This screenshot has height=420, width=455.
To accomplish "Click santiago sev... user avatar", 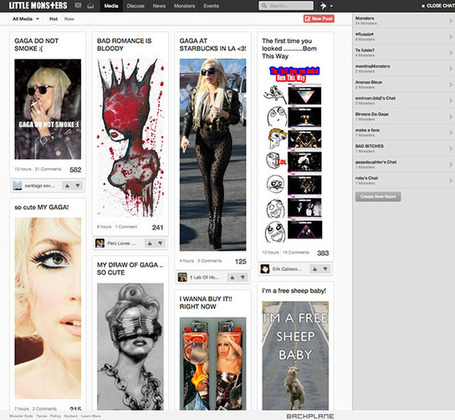I will (x=17, y=186).
